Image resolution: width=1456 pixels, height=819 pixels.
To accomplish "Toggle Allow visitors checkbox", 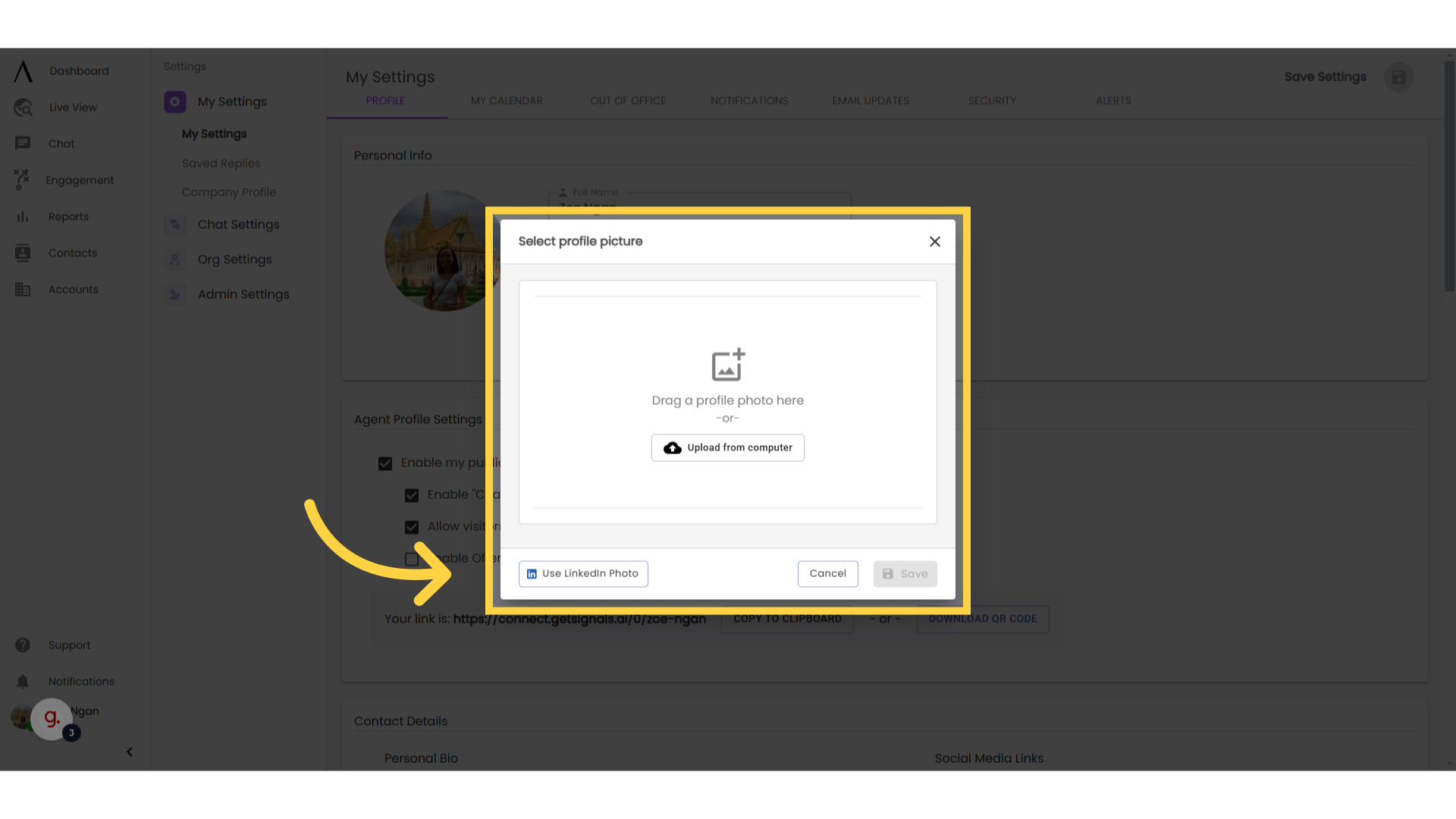I will [x=411, y=526].
